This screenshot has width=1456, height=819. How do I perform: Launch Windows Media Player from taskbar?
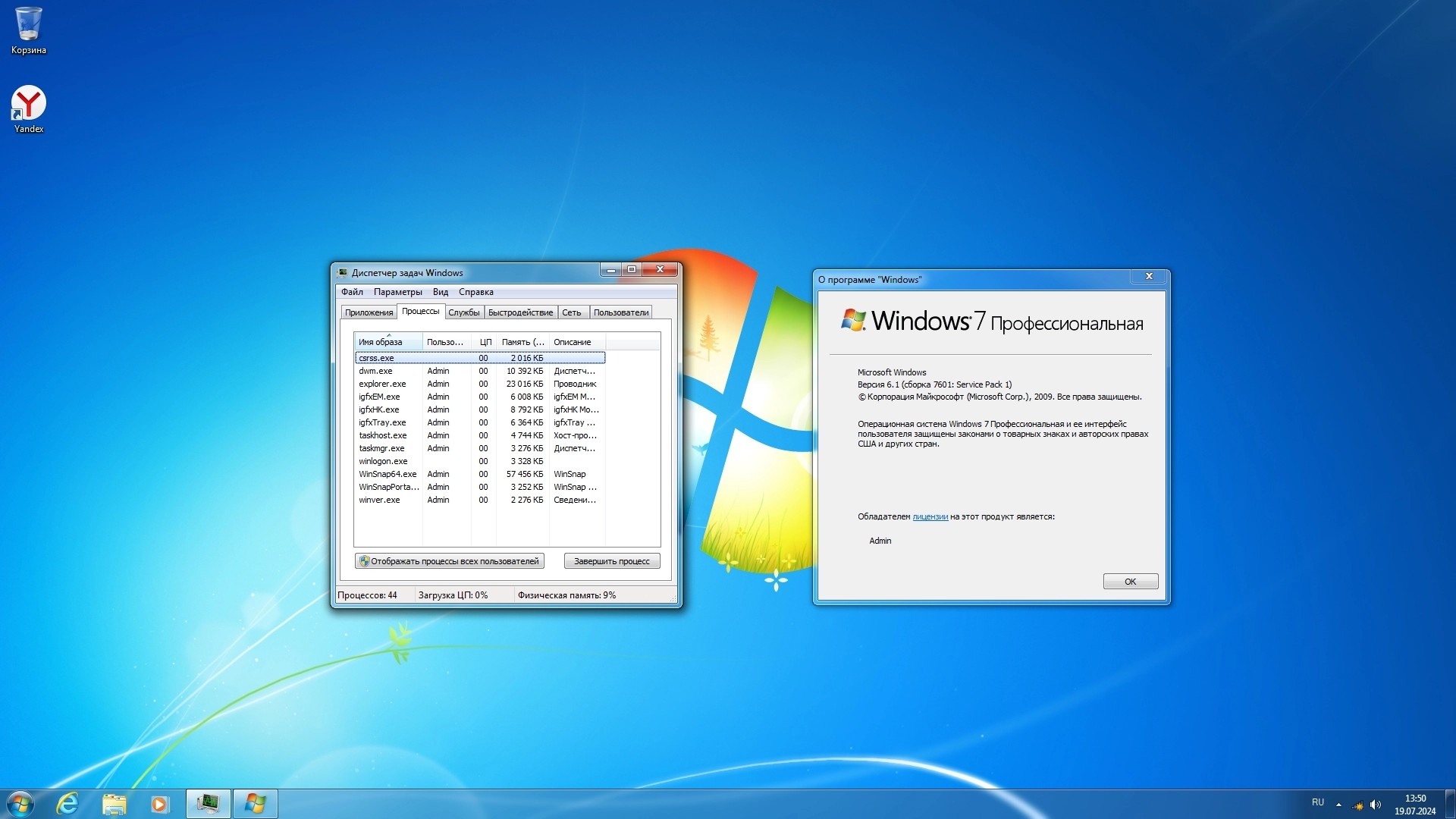159,804
